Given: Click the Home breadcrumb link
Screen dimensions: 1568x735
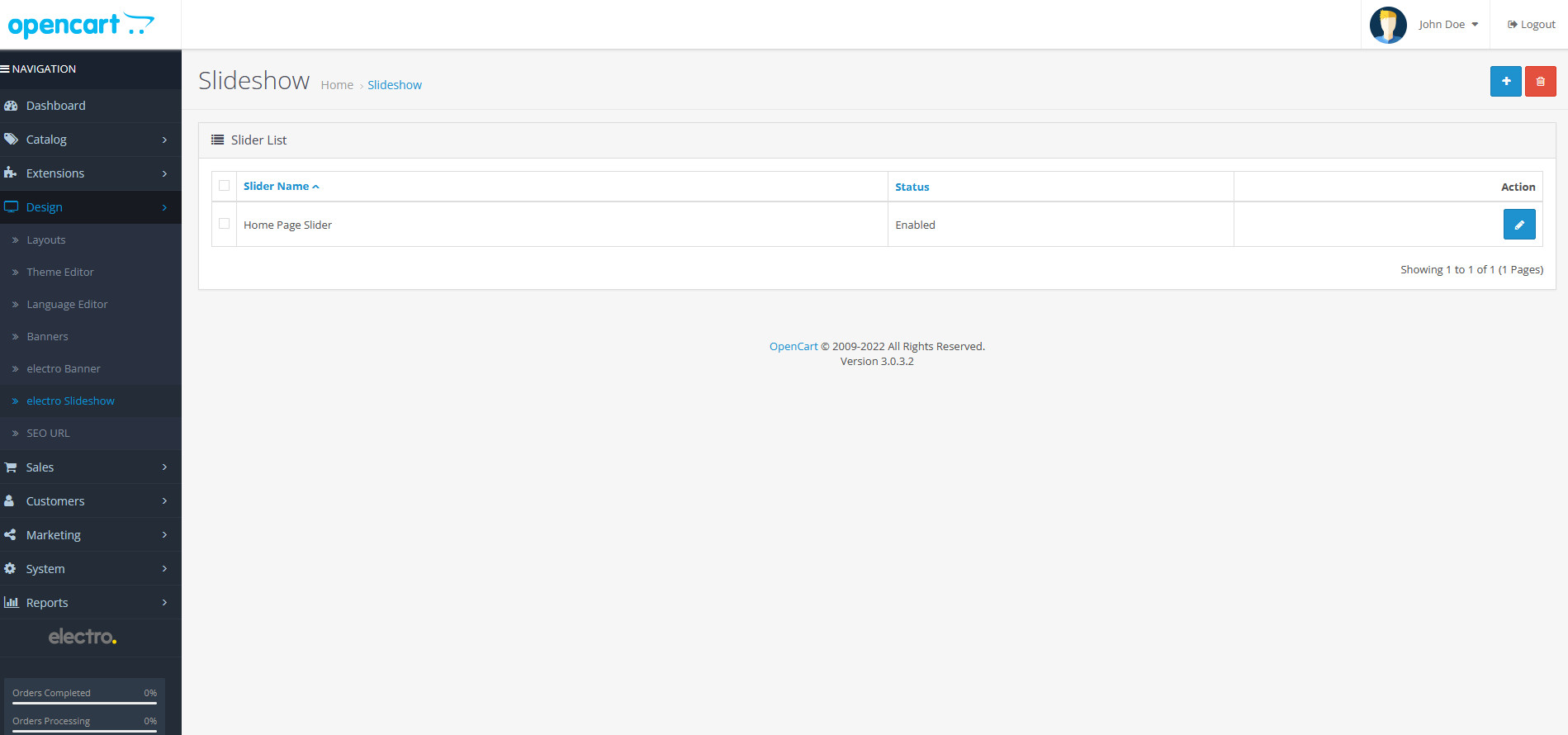Looking at the screenshot, I should (x=337, y=85).
